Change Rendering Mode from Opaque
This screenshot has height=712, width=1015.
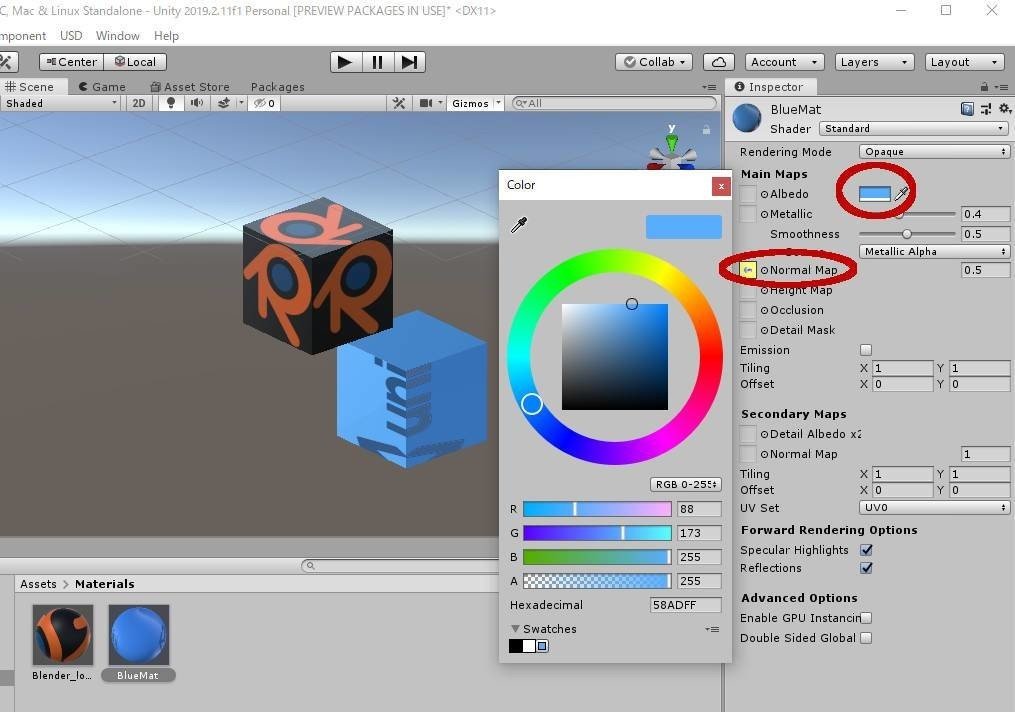tap(934, 151)
